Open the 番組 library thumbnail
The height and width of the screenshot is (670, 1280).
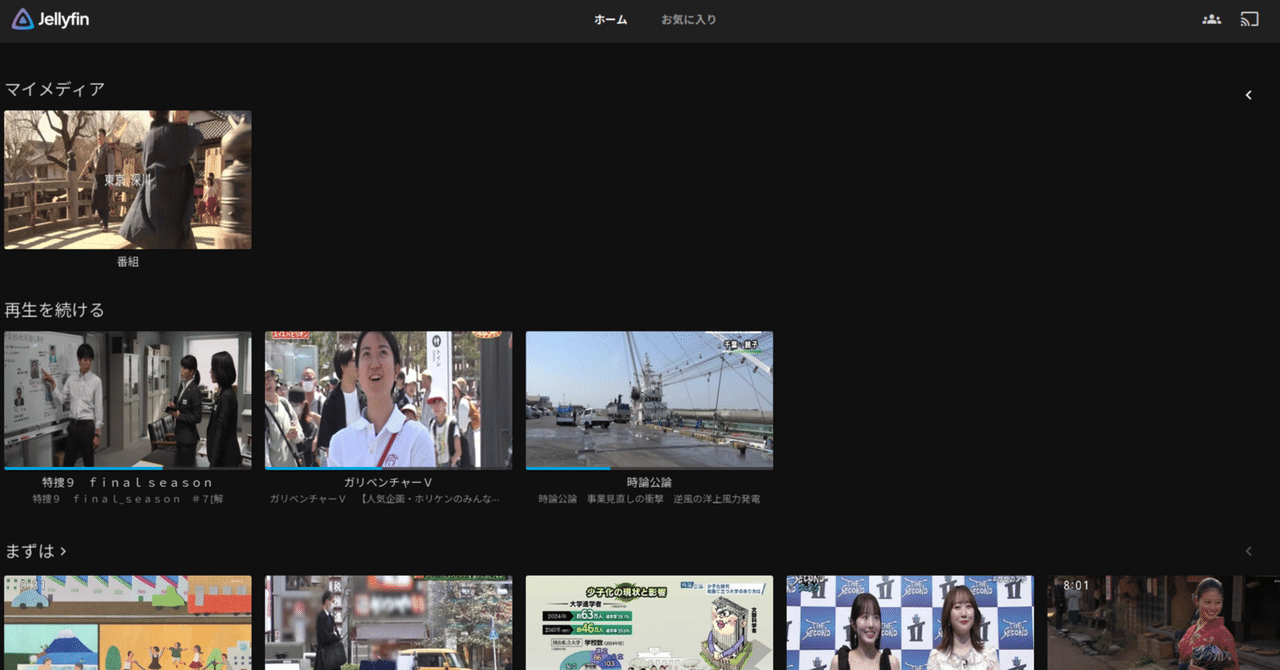tap(127, 180)
